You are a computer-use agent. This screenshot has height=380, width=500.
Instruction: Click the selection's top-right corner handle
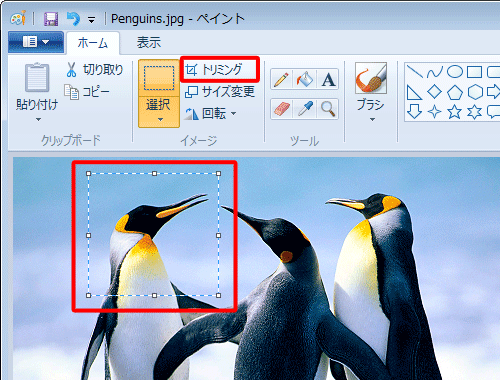pyautogui.click(x=219, y=173)
